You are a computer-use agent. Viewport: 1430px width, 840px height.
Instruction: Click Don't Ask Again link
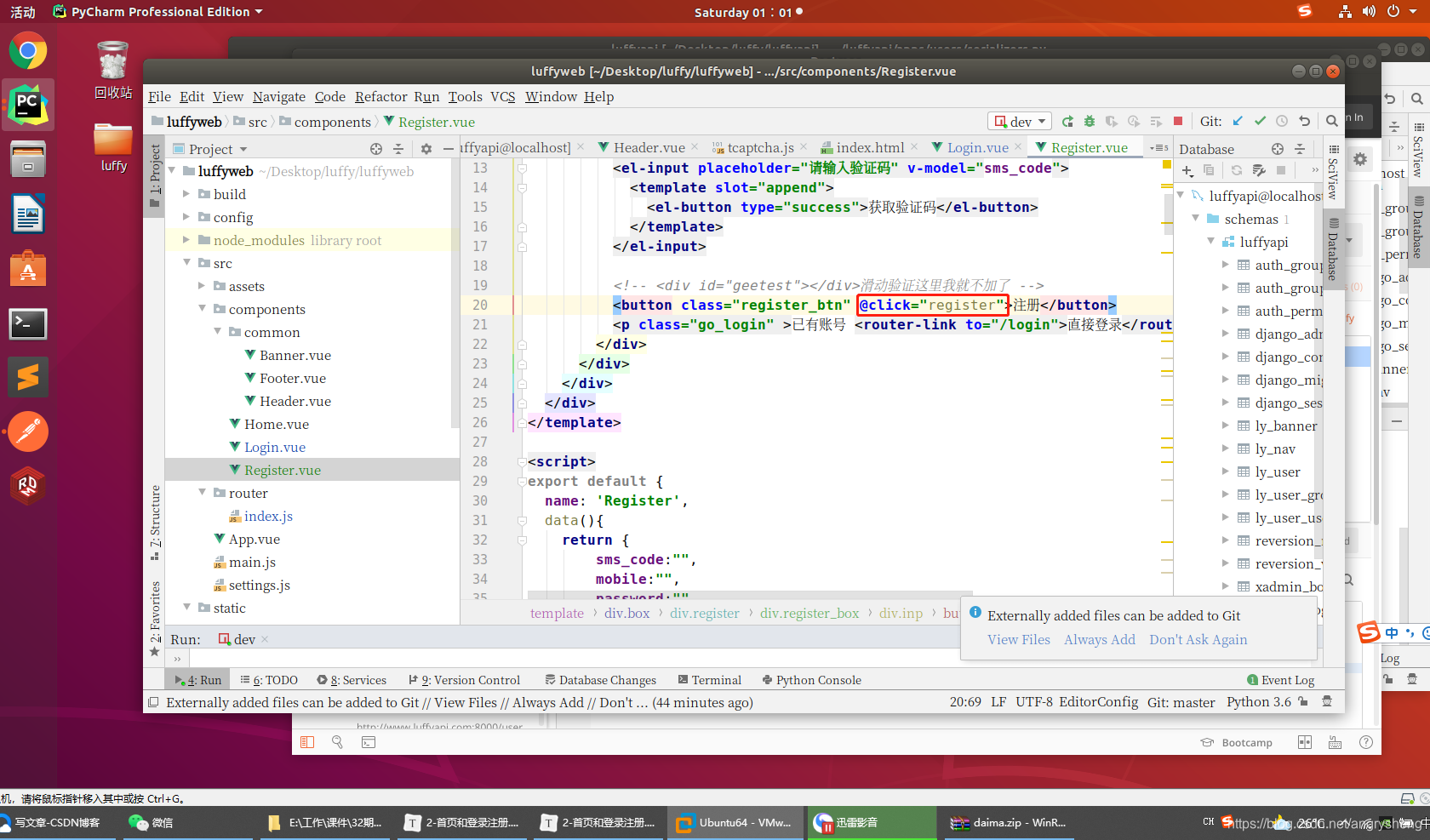[1198, 640]
